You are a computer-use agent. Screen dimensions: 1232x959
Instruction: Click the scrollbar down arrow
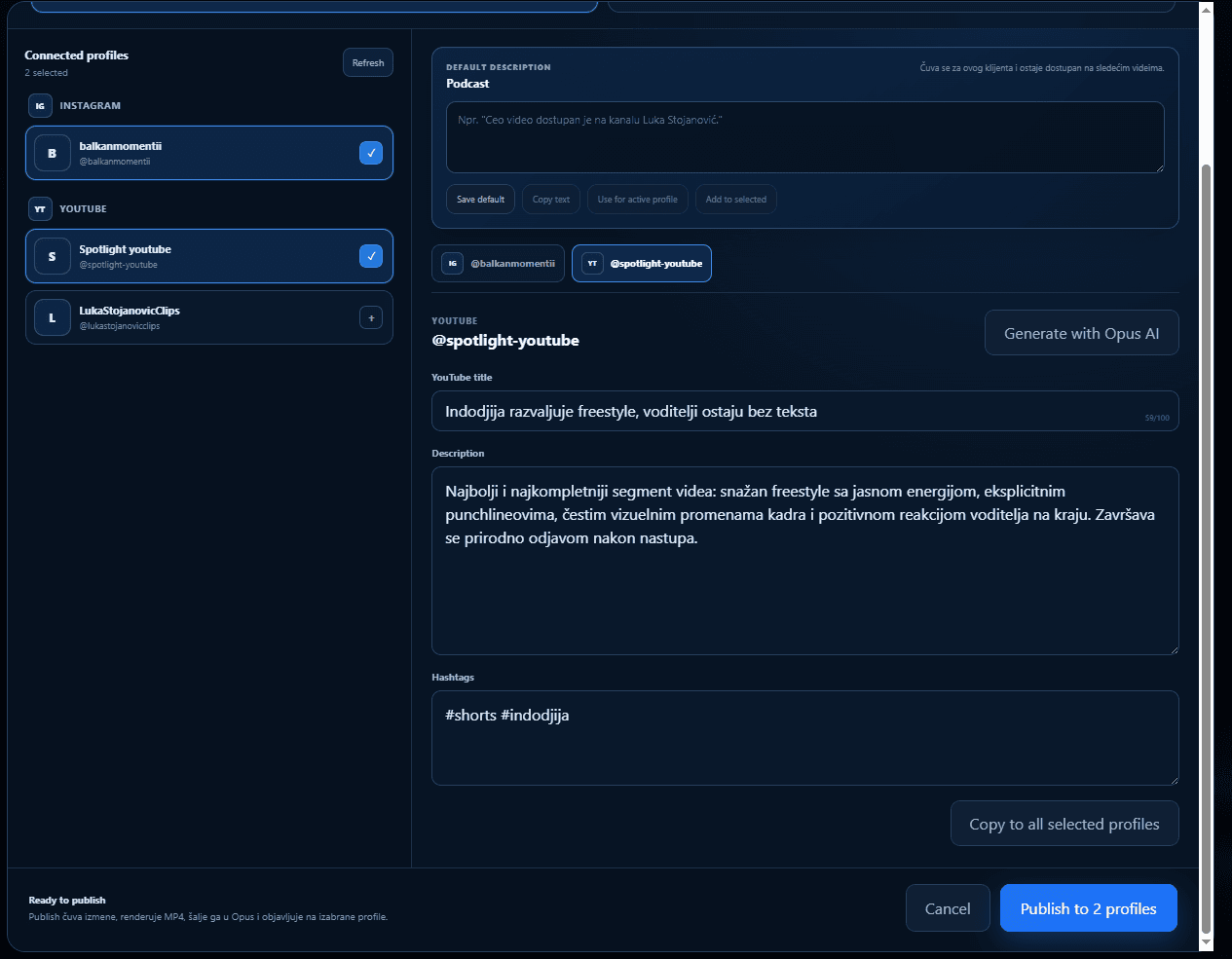point(1207,942)
